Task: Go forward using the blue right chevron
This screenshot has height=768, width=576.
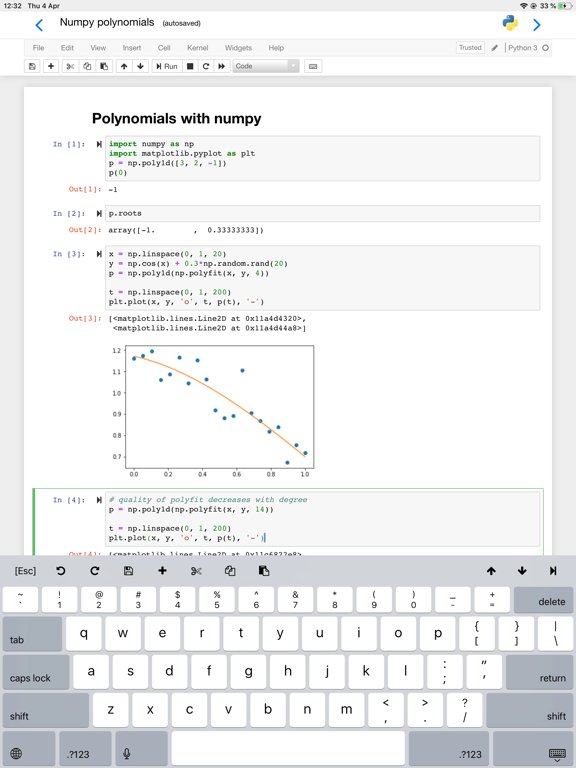Action: coord(536,24)
